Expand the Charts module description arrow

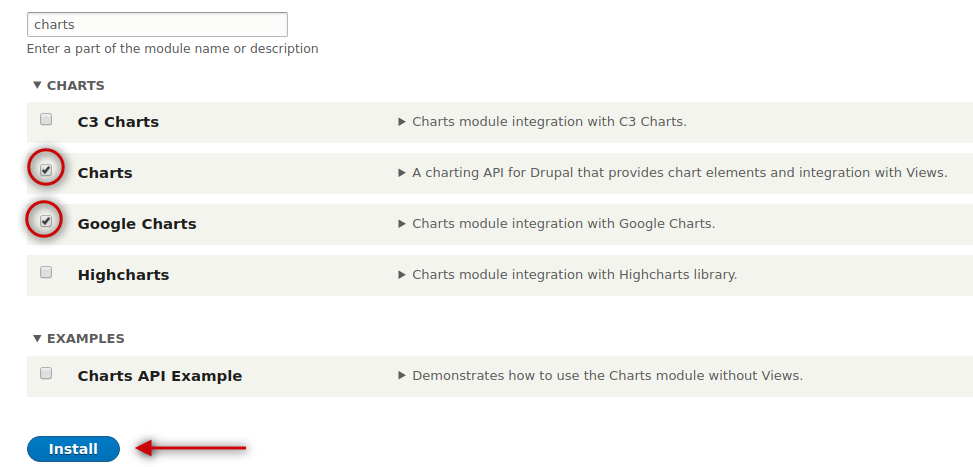click(401, 173)
